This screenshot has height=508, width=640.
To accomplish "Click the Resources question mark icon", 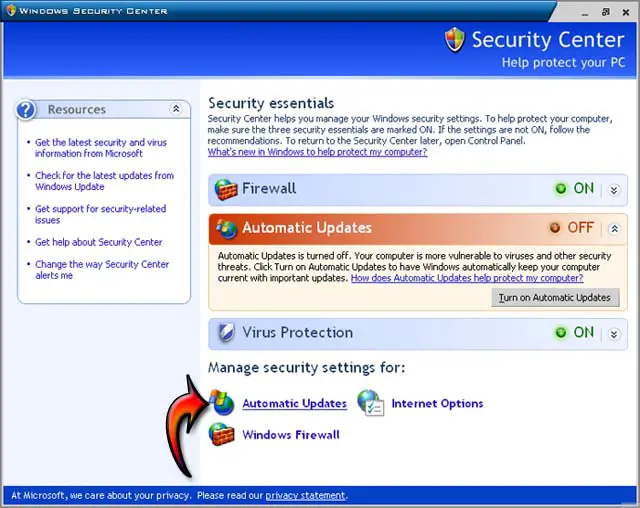I will click(26, 109).
